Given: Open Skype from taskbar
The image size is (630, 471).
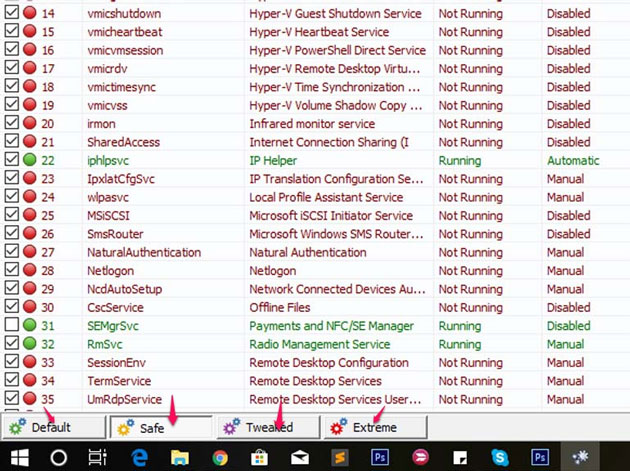Looking at the screenshot, I should (x=500, y=457).
